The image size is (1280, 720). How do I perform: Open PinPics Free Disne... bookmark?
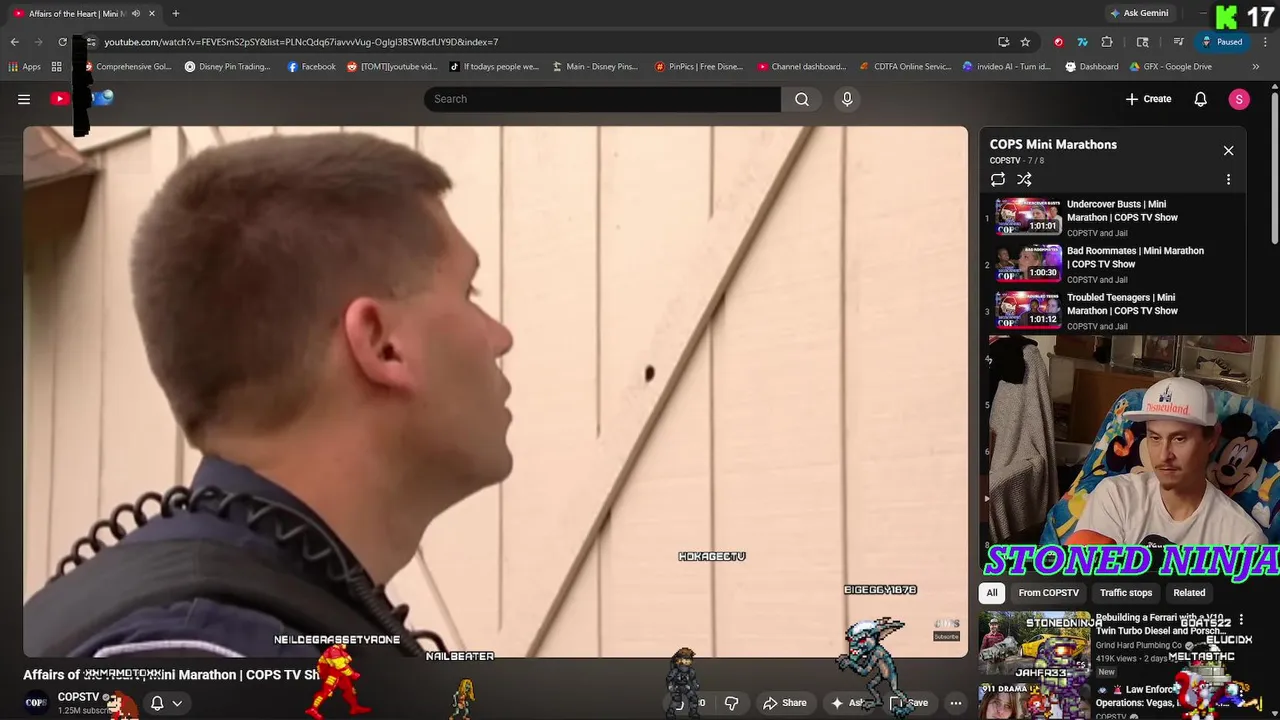tap(699, 67)
